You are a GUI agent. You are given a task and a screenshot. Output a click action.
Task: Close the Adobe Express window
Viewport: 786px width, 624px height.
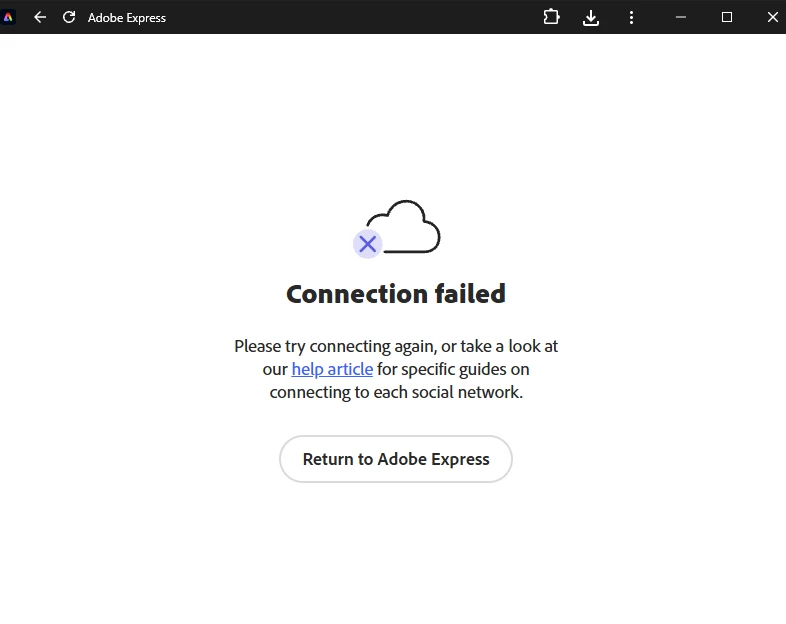772,18
